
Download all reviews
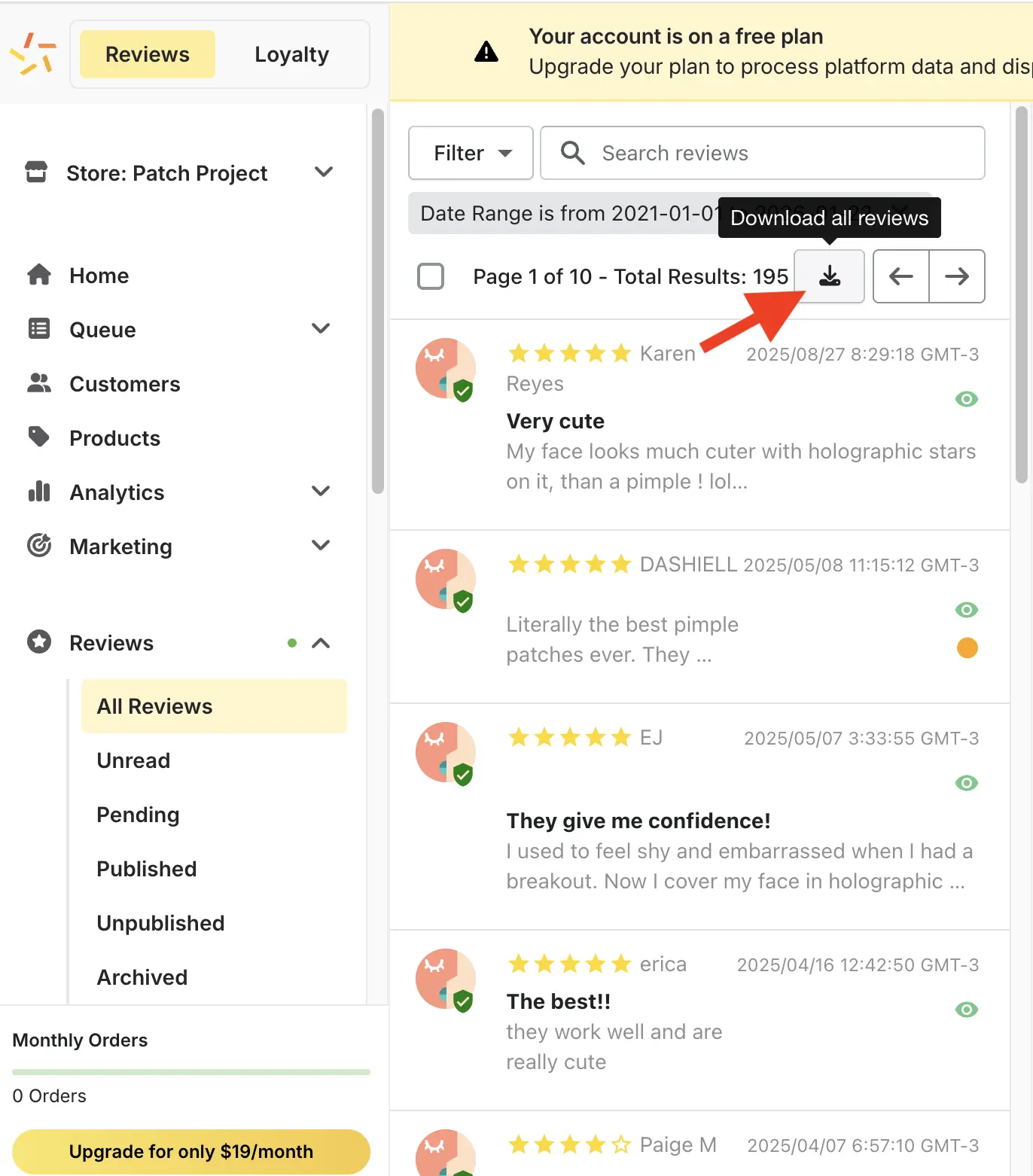830,276
